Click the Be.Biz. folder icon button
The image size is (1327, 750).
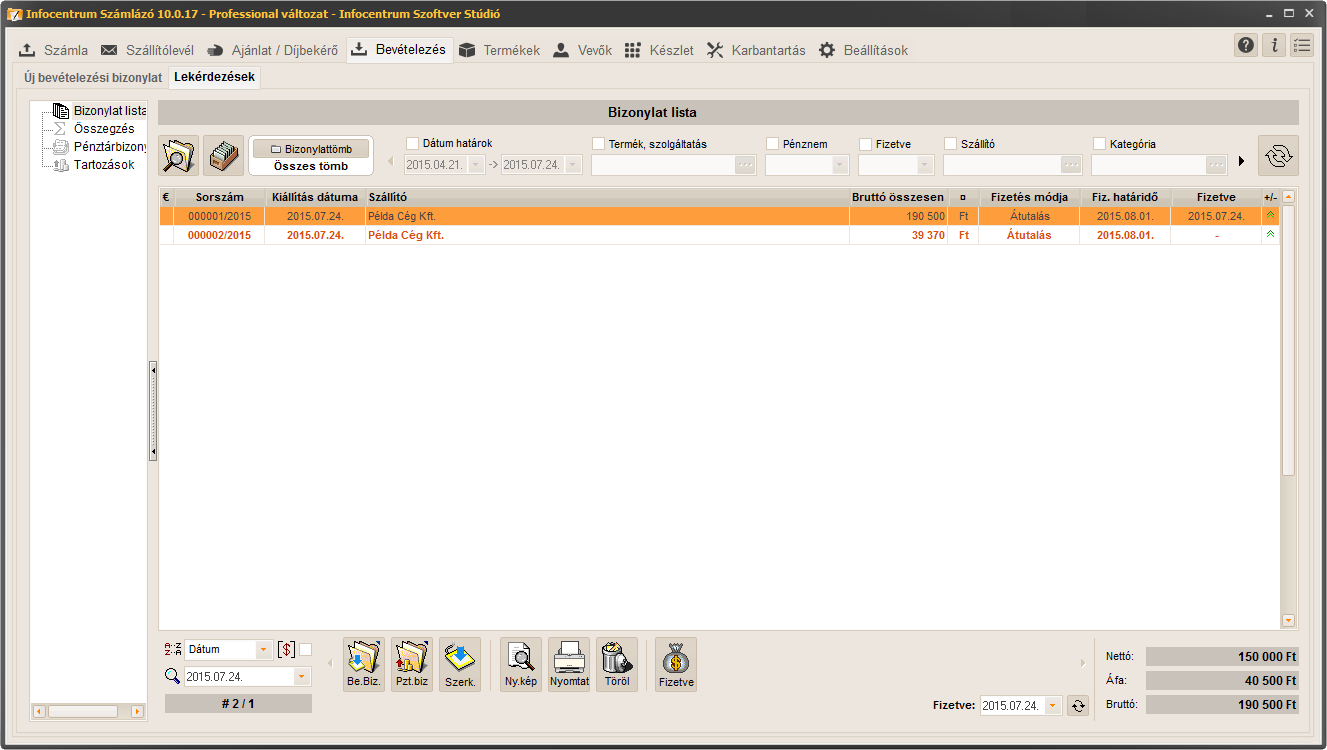(364, 664)
